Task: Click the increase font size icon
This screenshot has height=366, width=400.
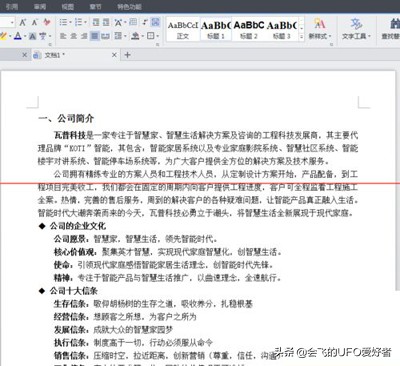Action: pos(23,23)
